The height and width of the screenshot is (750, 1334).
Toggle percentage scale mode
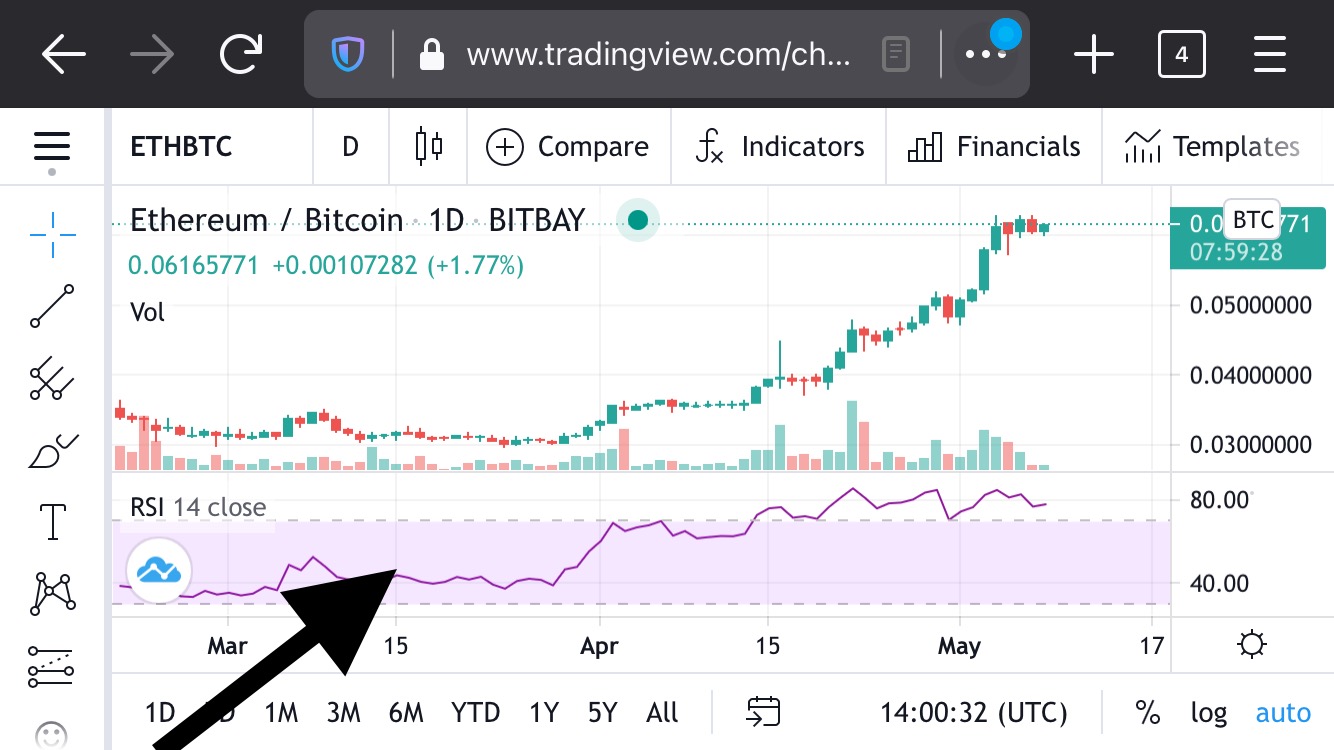point(1147,712)
